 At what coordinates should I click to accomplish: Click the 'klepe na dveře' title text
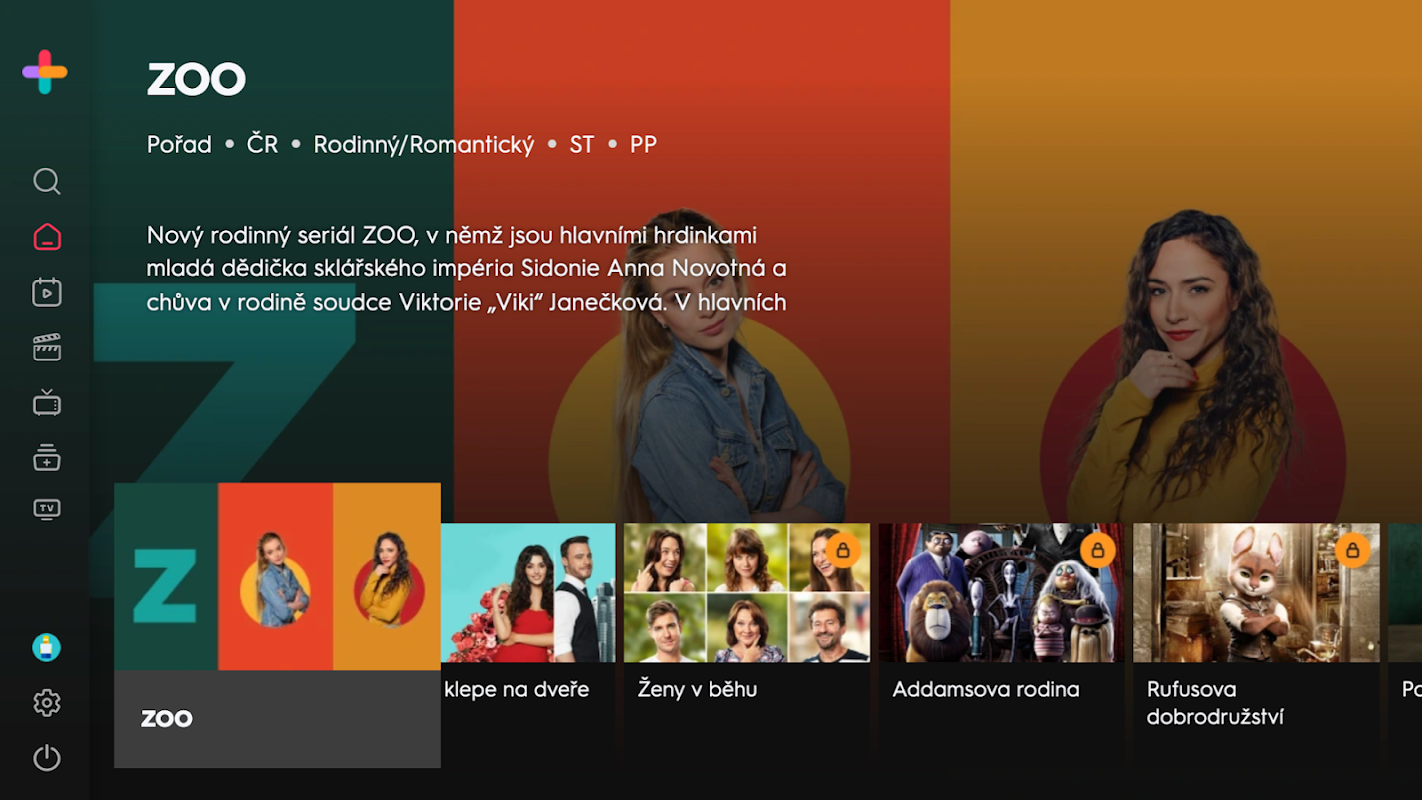(517, 689)
